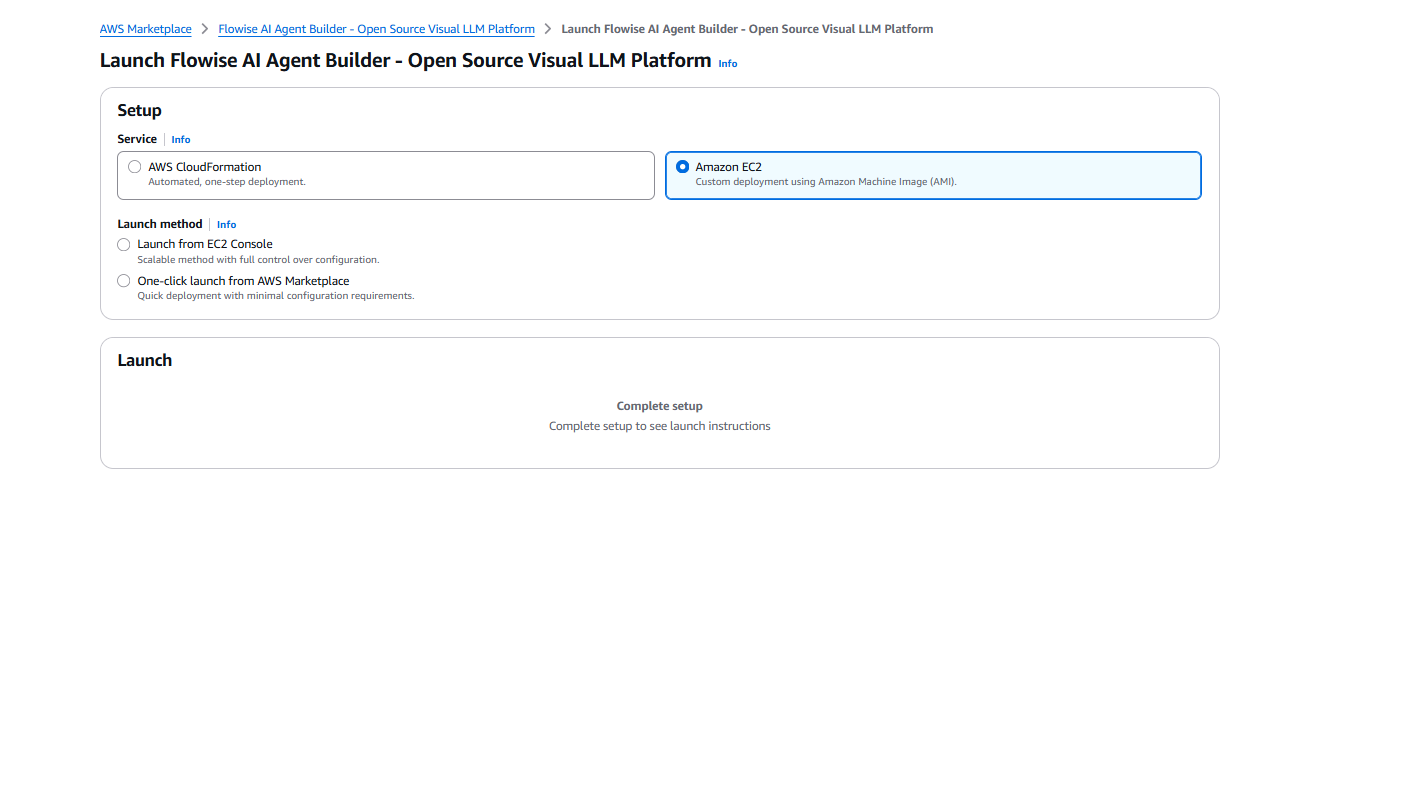Click the Launch section heading

[x=145, y=360]
